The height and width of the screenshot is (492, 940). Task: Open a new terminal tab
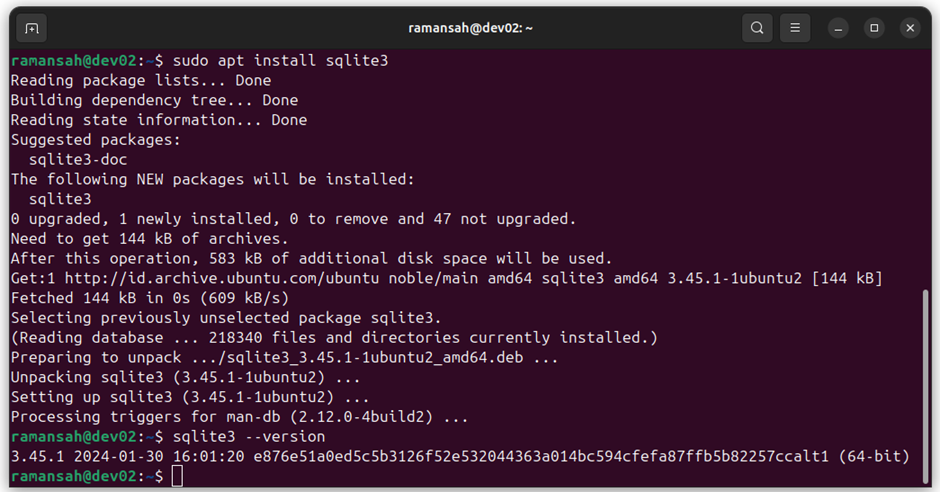pyautogui.click(x=32, y=28)
